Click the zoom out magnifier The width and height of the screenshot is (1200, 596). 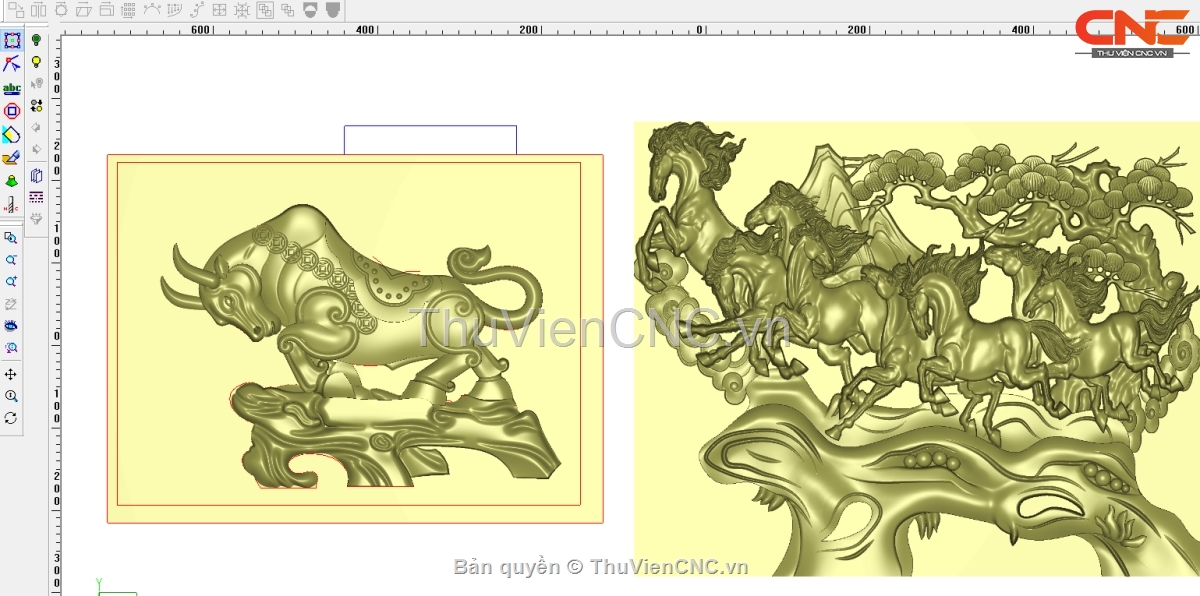coord(11,259)
